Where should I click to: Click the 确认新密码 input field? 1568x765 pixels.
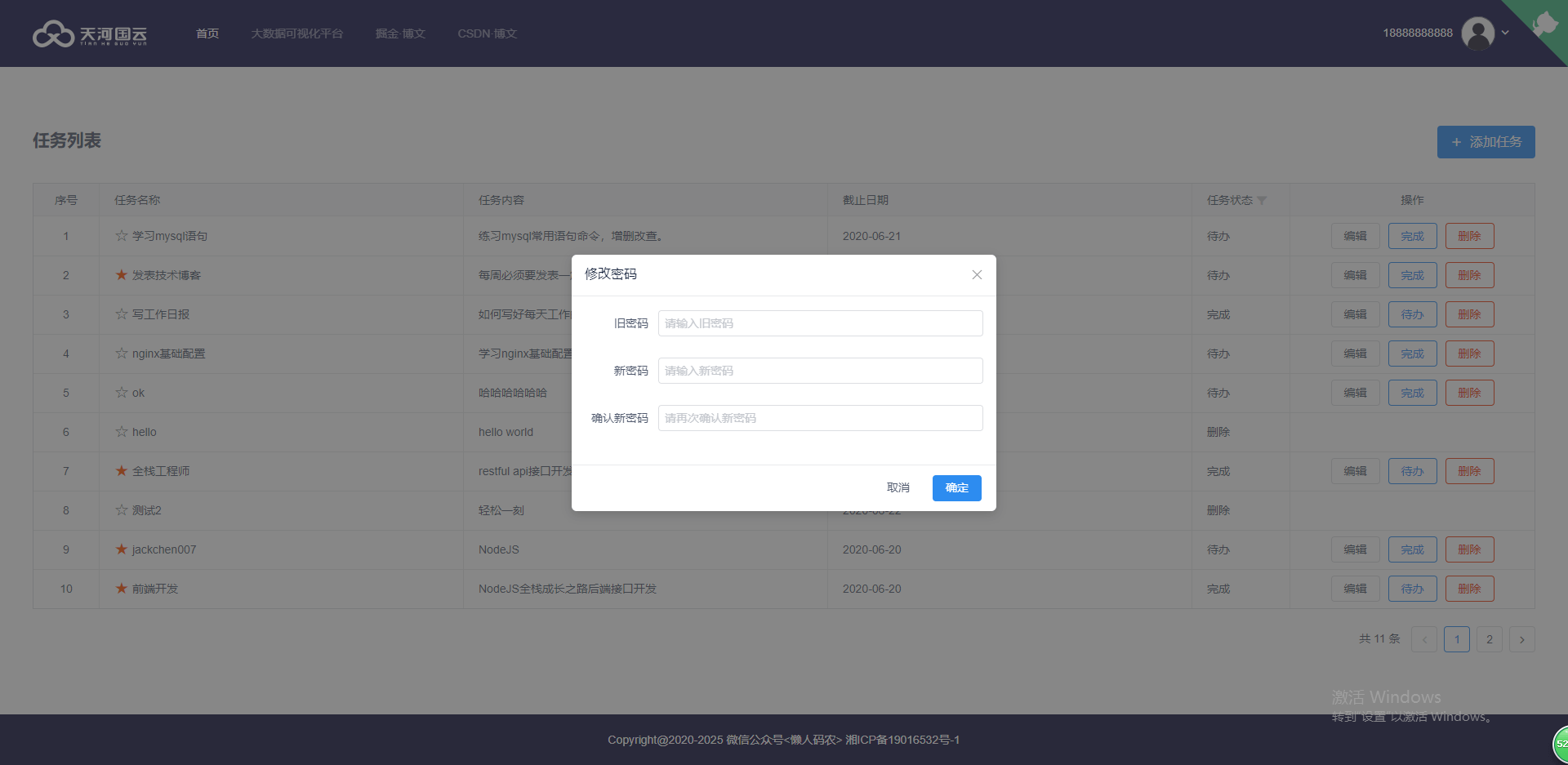(820, 418)
